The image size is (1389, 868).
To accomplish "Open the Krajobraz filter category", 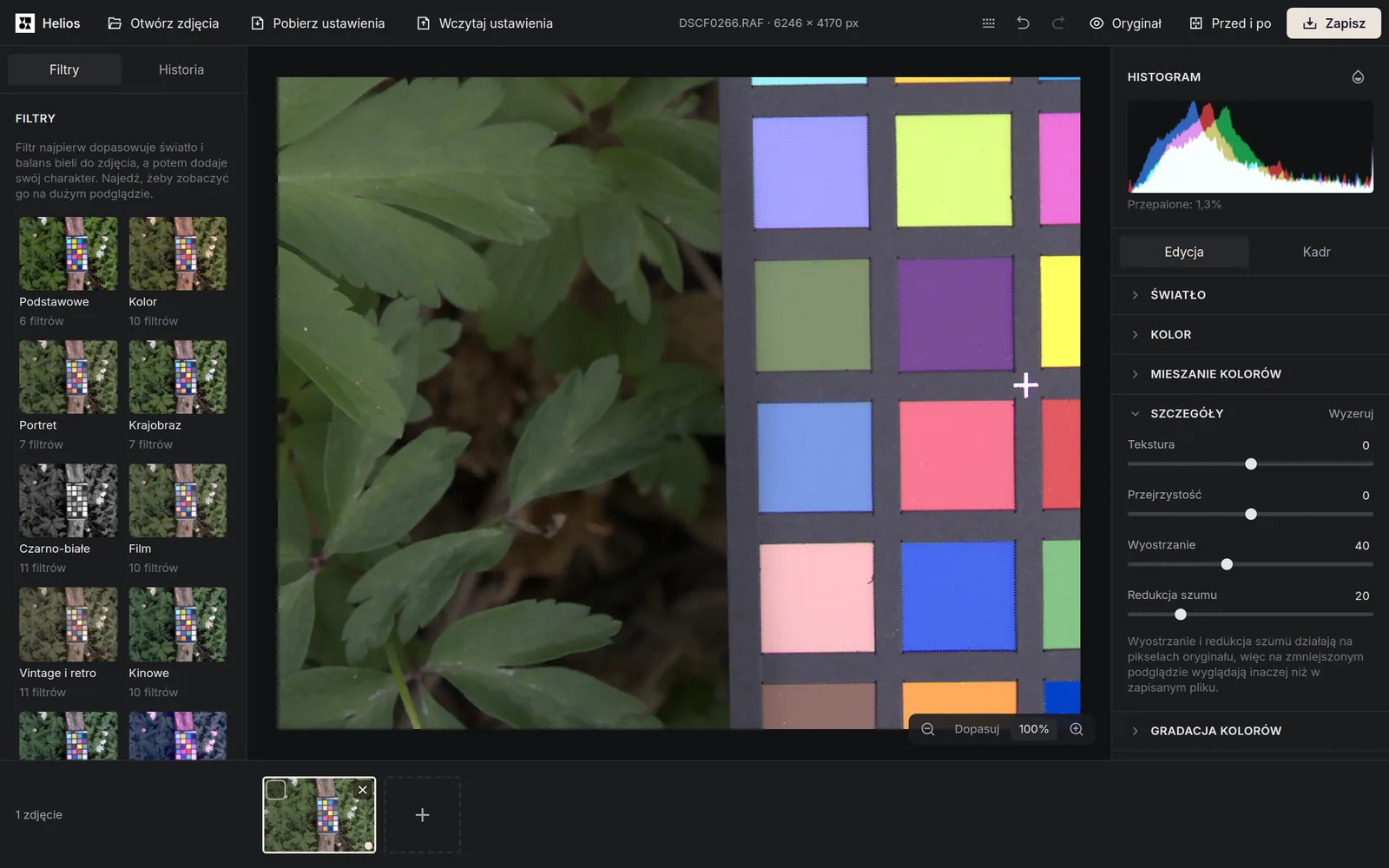I will 178,396.
